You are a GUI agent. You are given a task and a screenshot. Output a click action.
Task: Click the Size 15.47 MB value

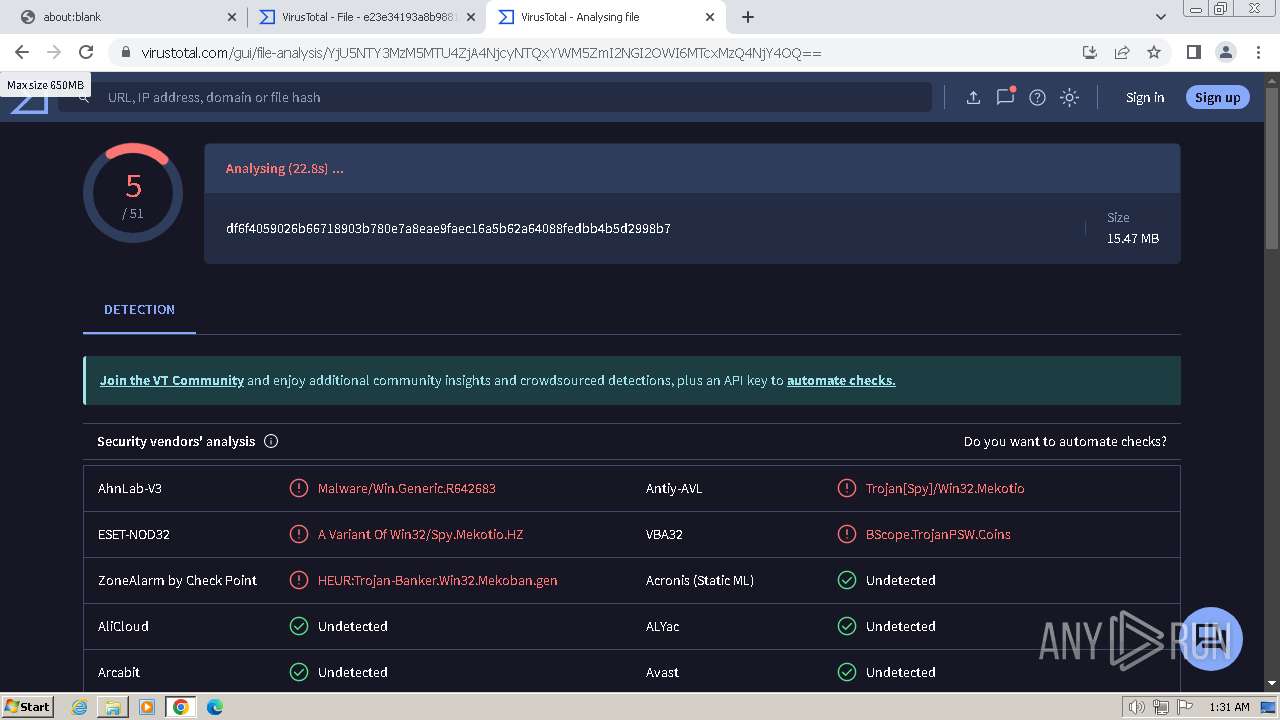coord(1133,238)
